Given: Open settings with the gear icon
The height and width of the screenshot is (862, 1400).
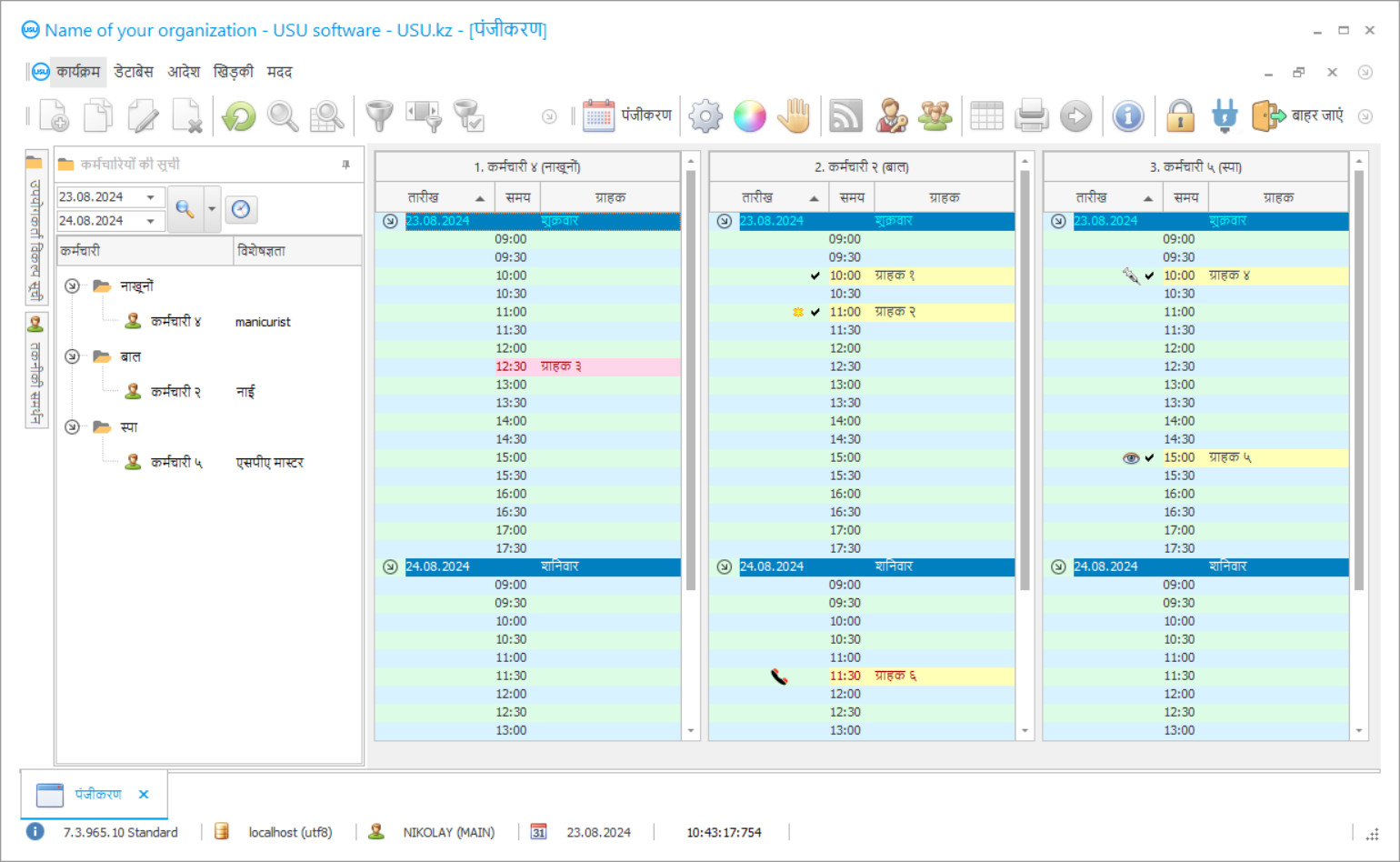Looking at the screenshot, I should coord(705,116).
